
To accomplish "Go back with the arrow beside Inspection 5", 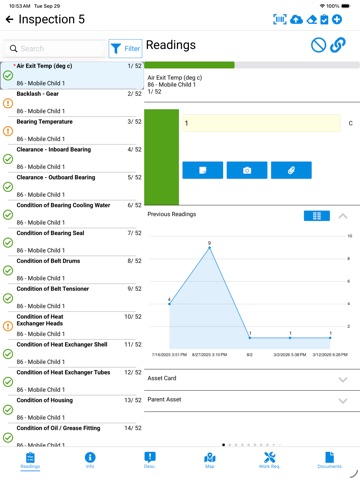I will (x=9, y=20).
